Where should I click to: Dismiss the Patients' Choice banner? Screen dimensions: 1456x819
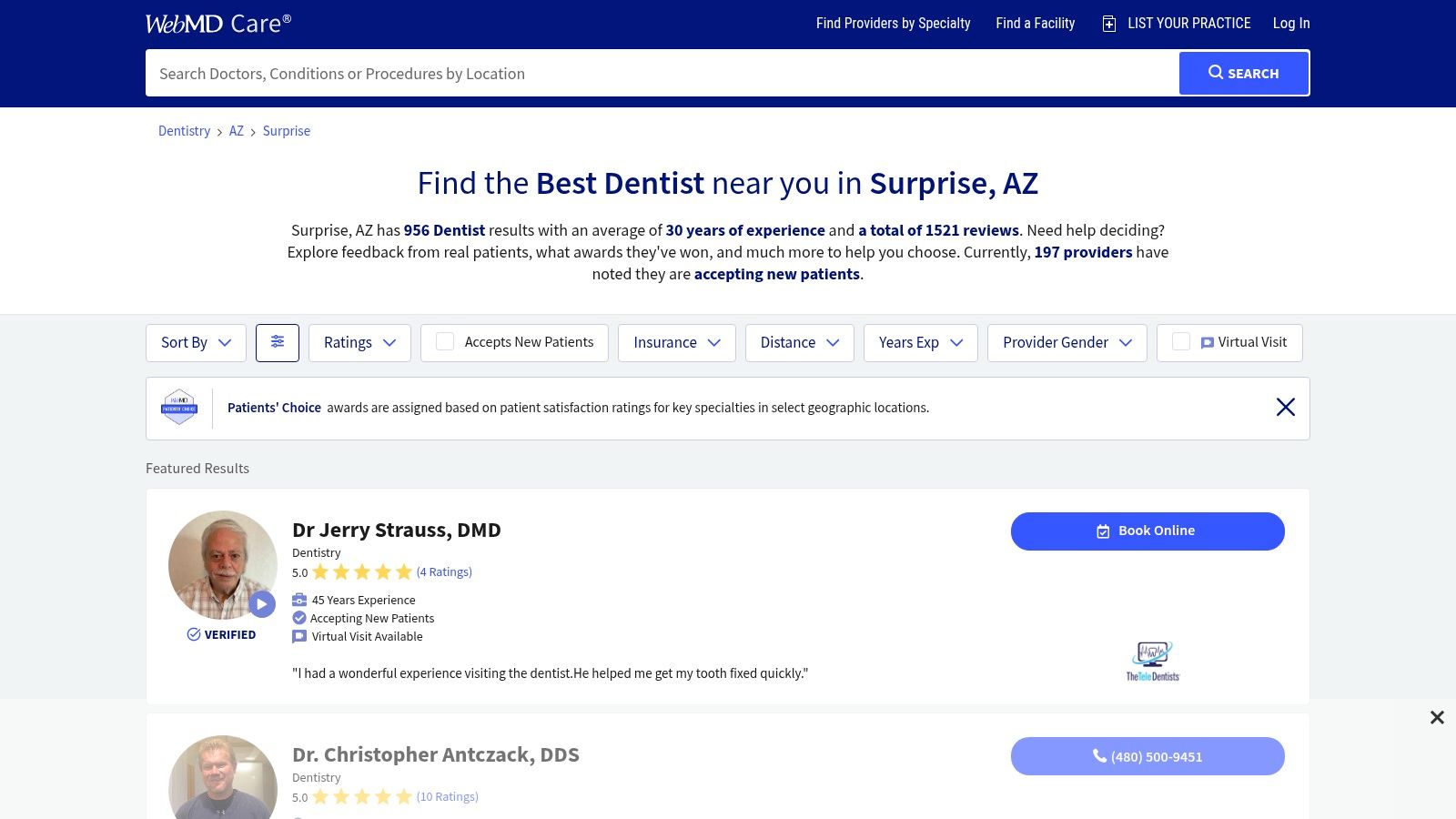tap(1285, 408)
